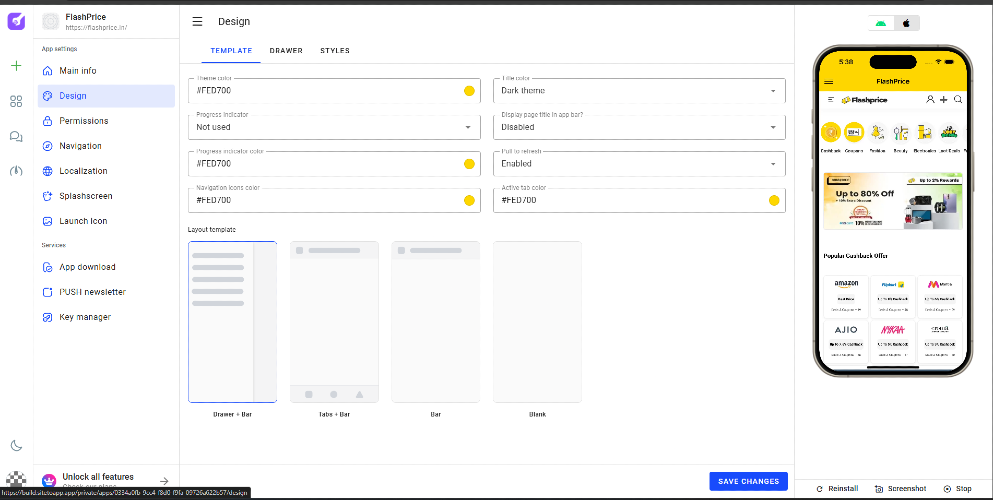This screenshot has width=993, height=500.
Task: Click the user account icon in phone preview
Action: [x=930, y=99]
